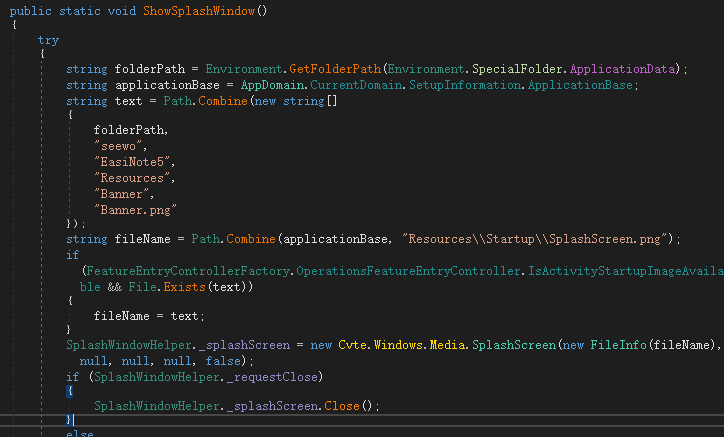Viewport: 724px width, 437px height.
Task: Click the GetFolderPath method call
Action: point(334,69)
